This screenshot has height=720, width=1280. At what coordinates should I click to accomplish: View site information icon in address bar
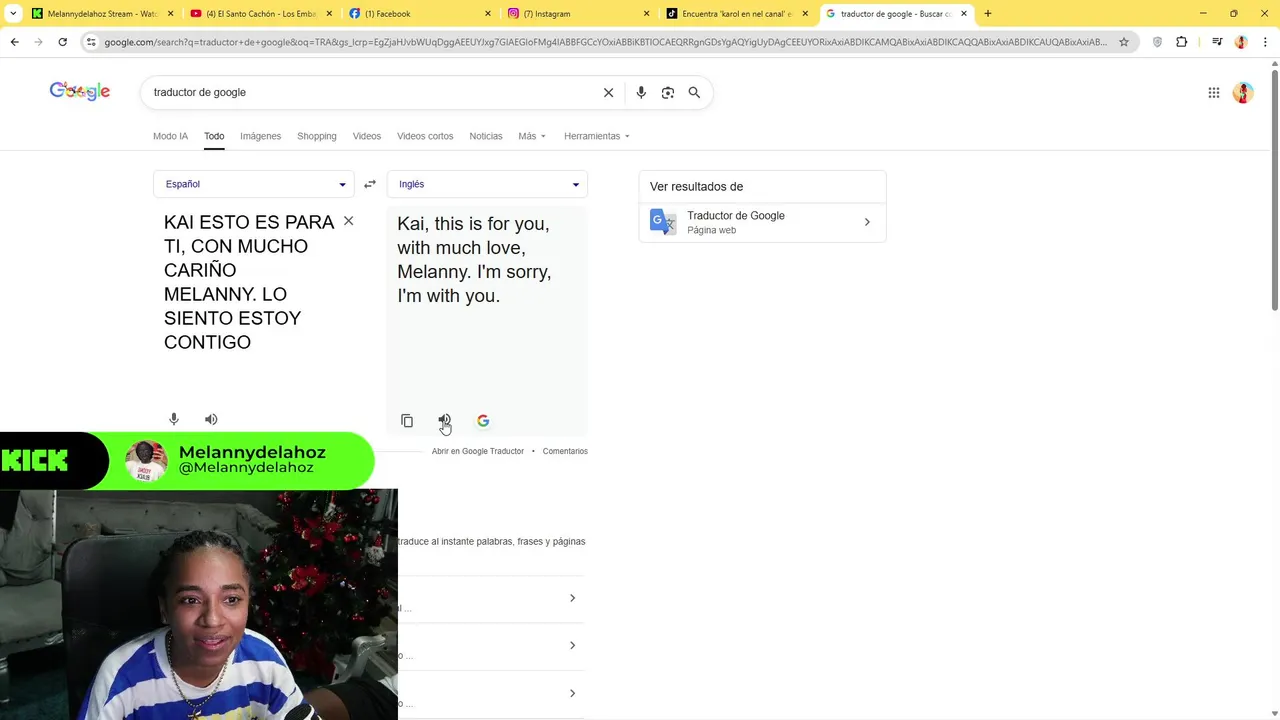pos(91,42)
